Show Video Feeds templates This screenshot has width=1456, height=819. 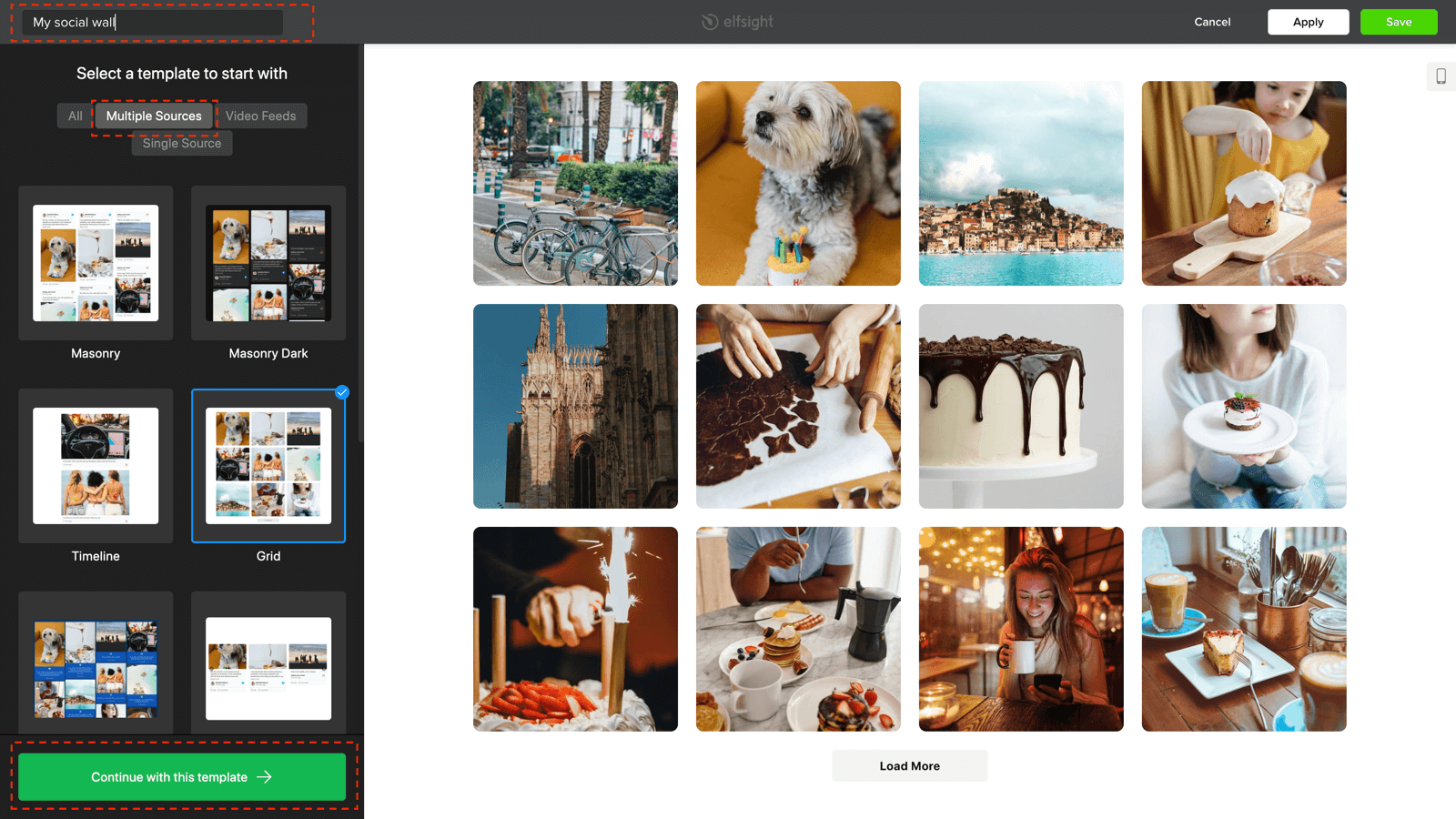(261, 116)
